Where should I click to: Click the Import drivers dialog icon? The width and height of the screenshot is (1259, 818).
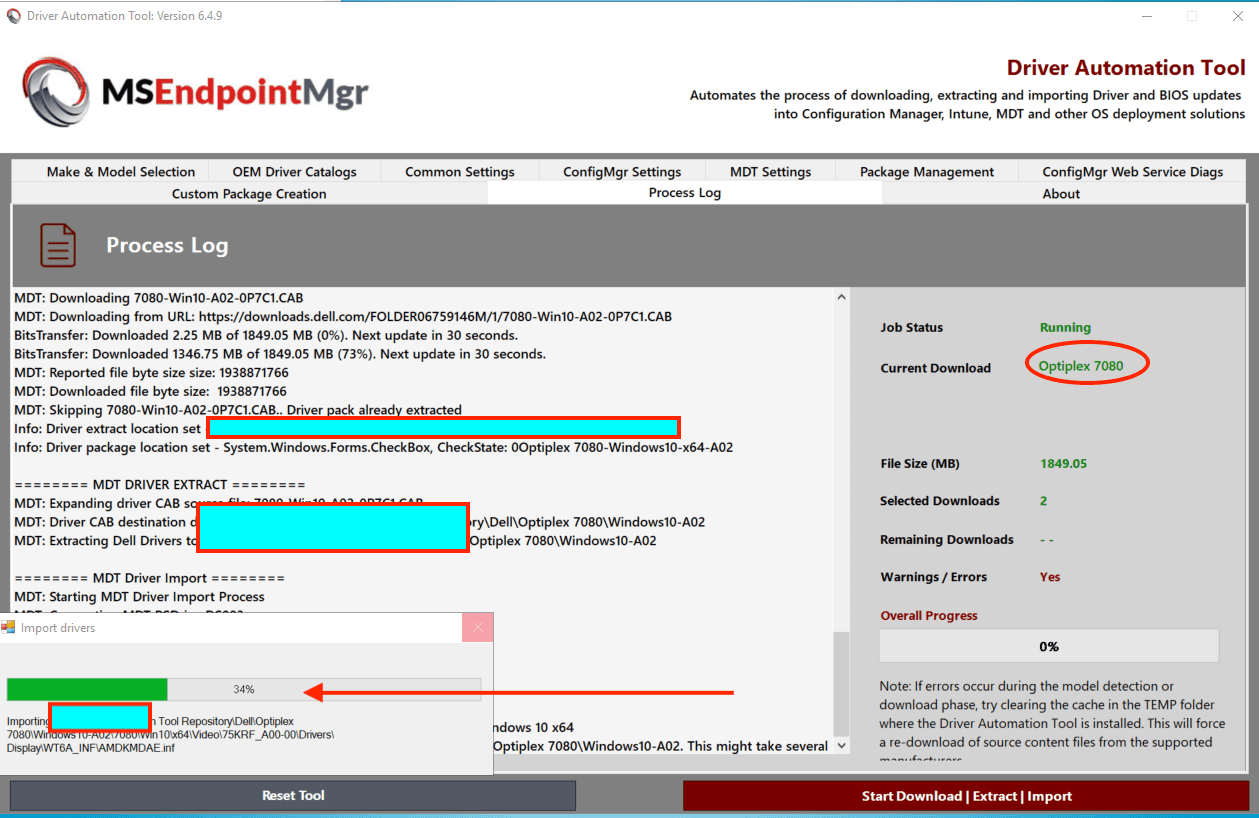coord(9,628)
